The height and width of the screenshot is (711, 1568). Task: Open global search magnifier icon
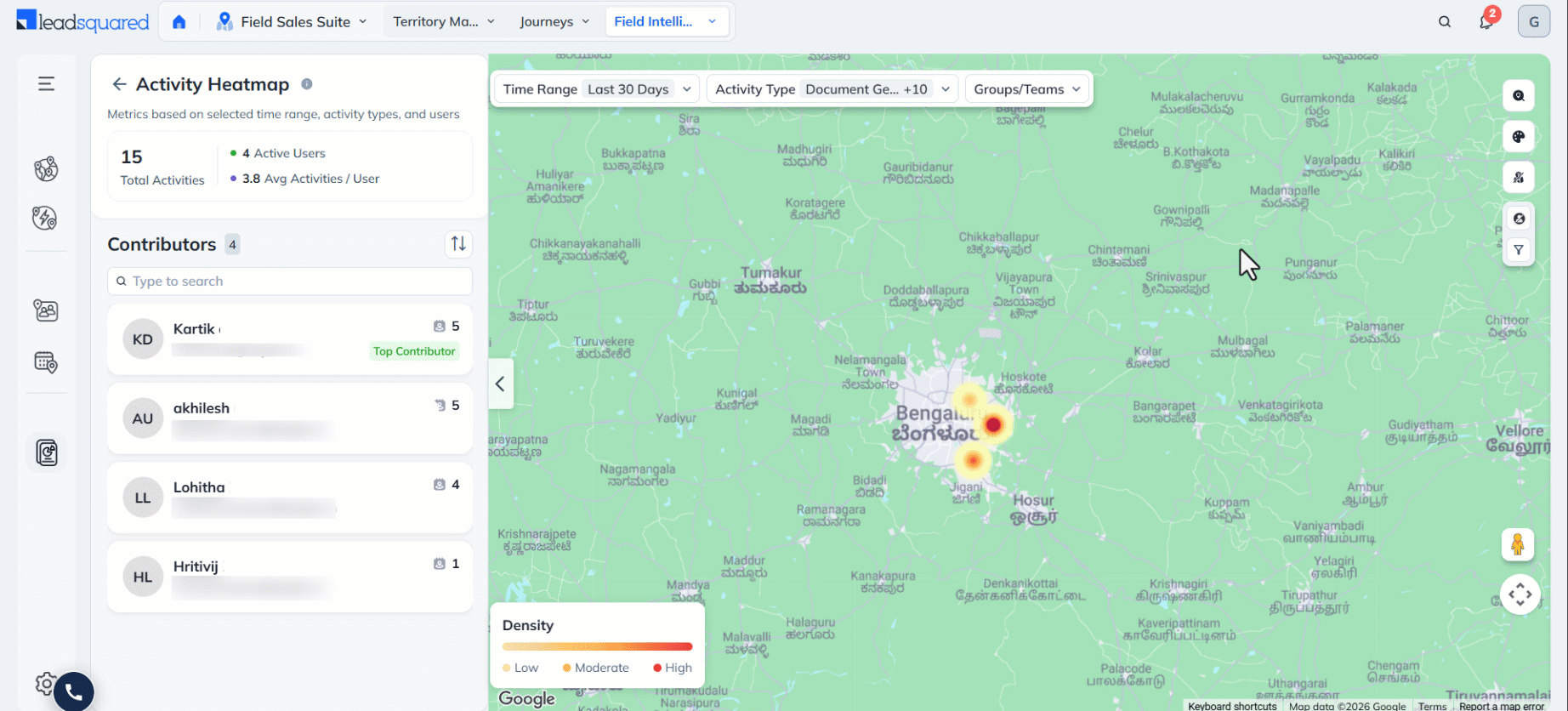tap(1445, 22)
